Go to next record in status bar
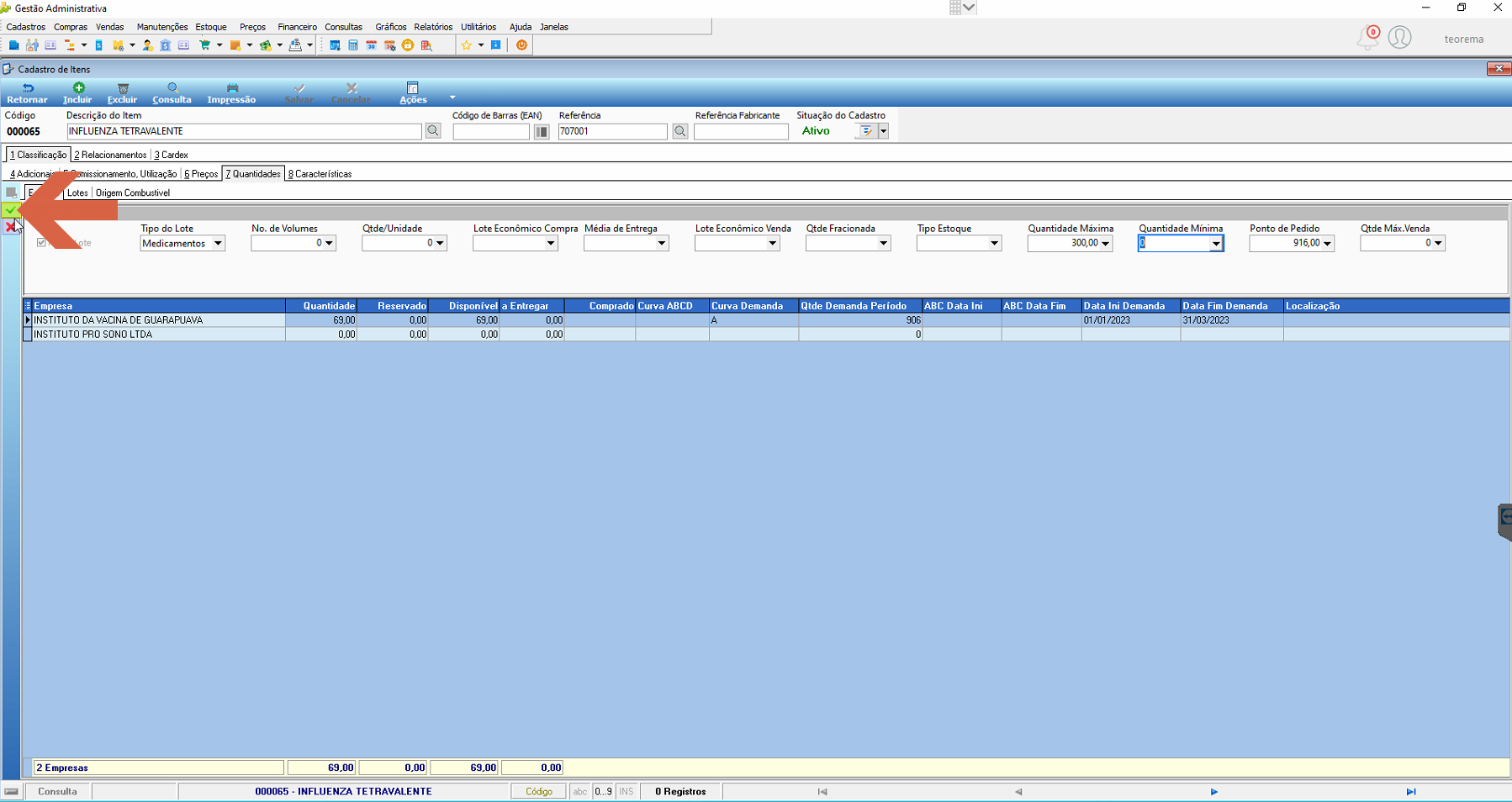This screenshot has height=802, width=1512. point(1213,792)
